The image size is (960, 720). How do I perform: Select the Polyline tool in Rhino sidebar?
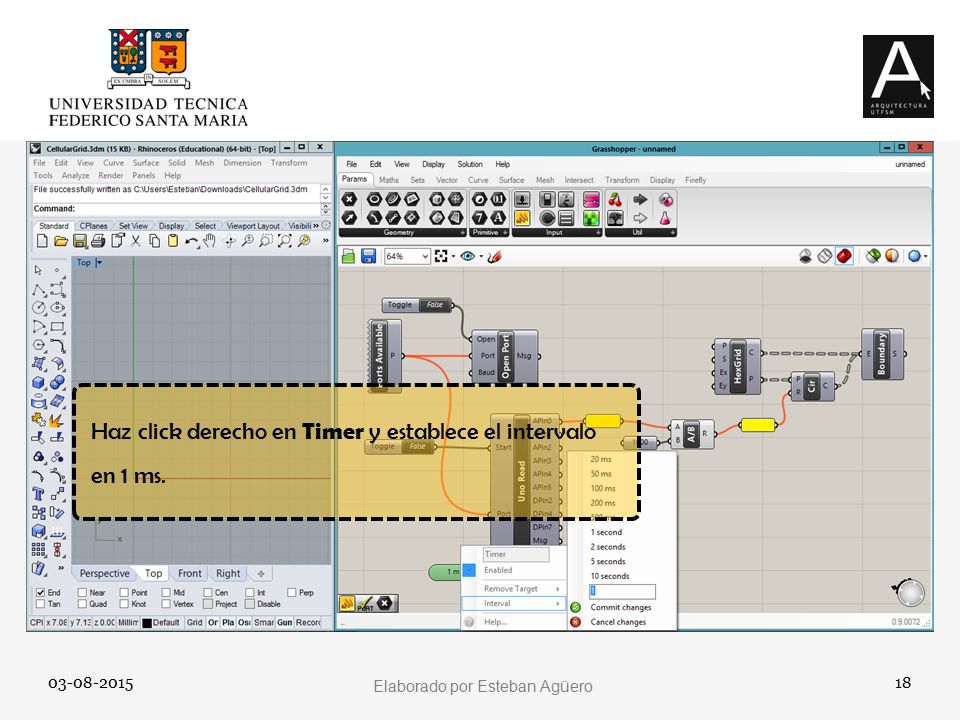(39, 288)
